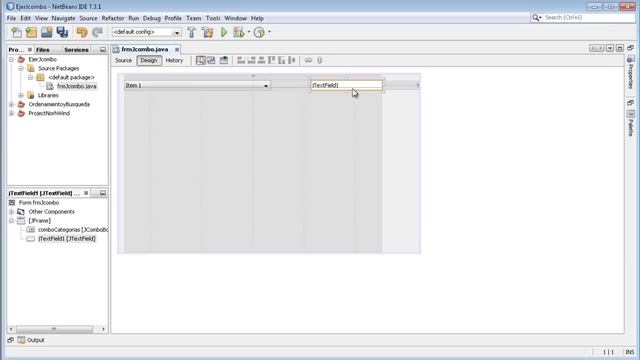Click the Output window icon at bottom

click(x=21, y=340)
